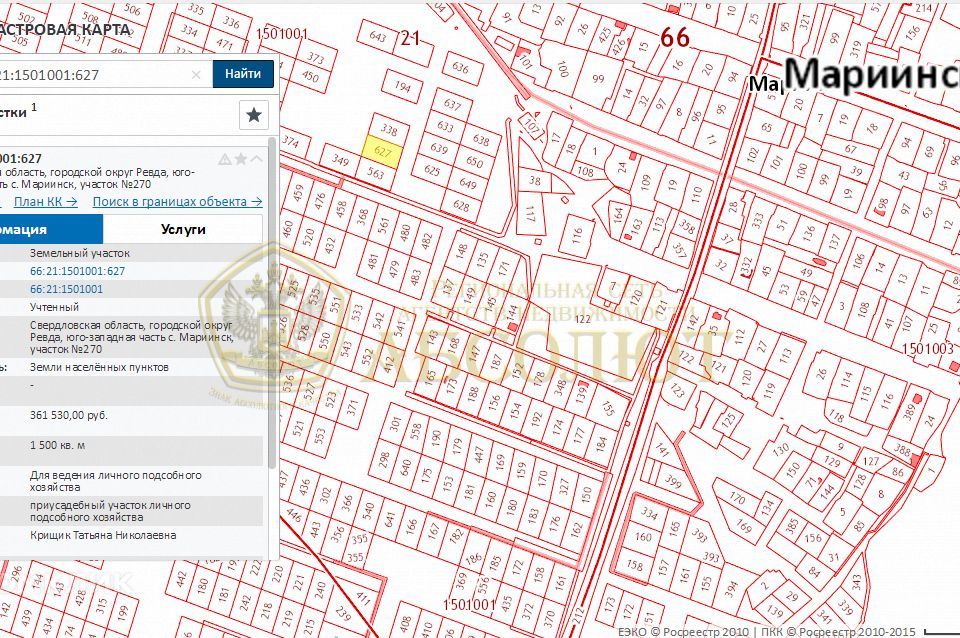Click the quarter label 1501003 on map

click(x=928, y=348)
